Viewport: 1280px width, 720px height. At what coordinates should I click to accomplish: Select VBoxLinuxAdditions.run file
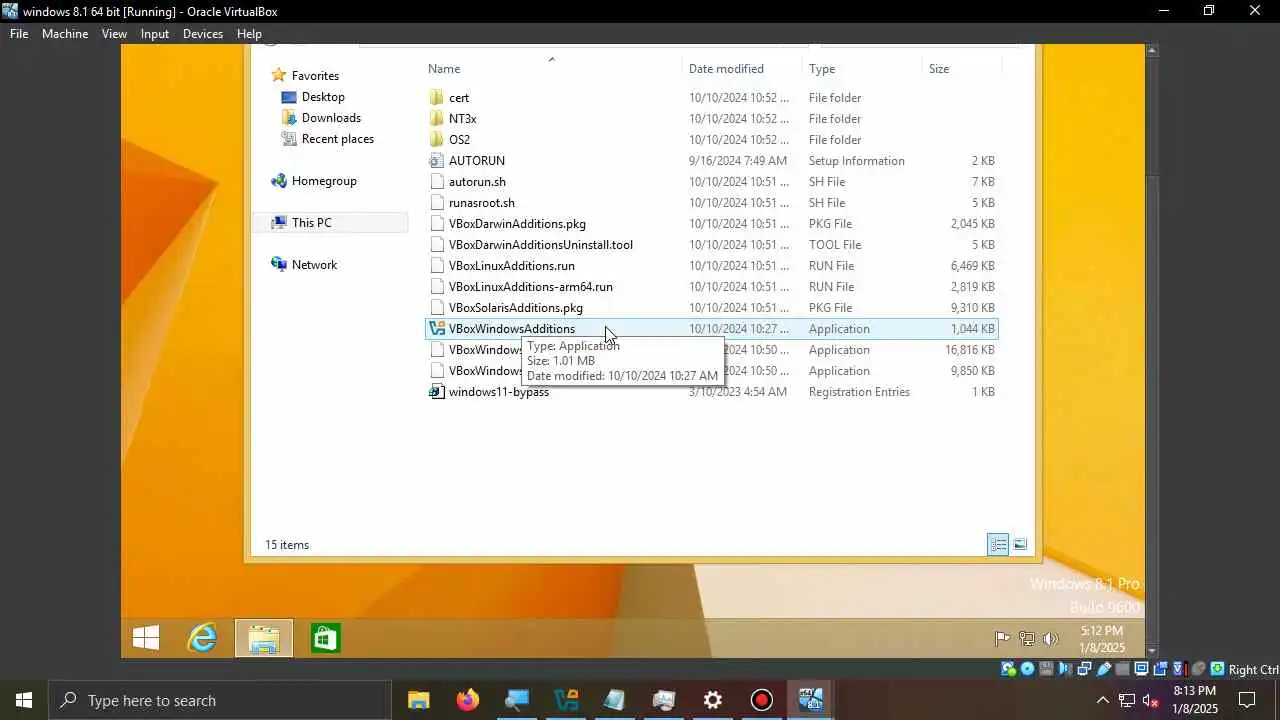tap(511, 266)
